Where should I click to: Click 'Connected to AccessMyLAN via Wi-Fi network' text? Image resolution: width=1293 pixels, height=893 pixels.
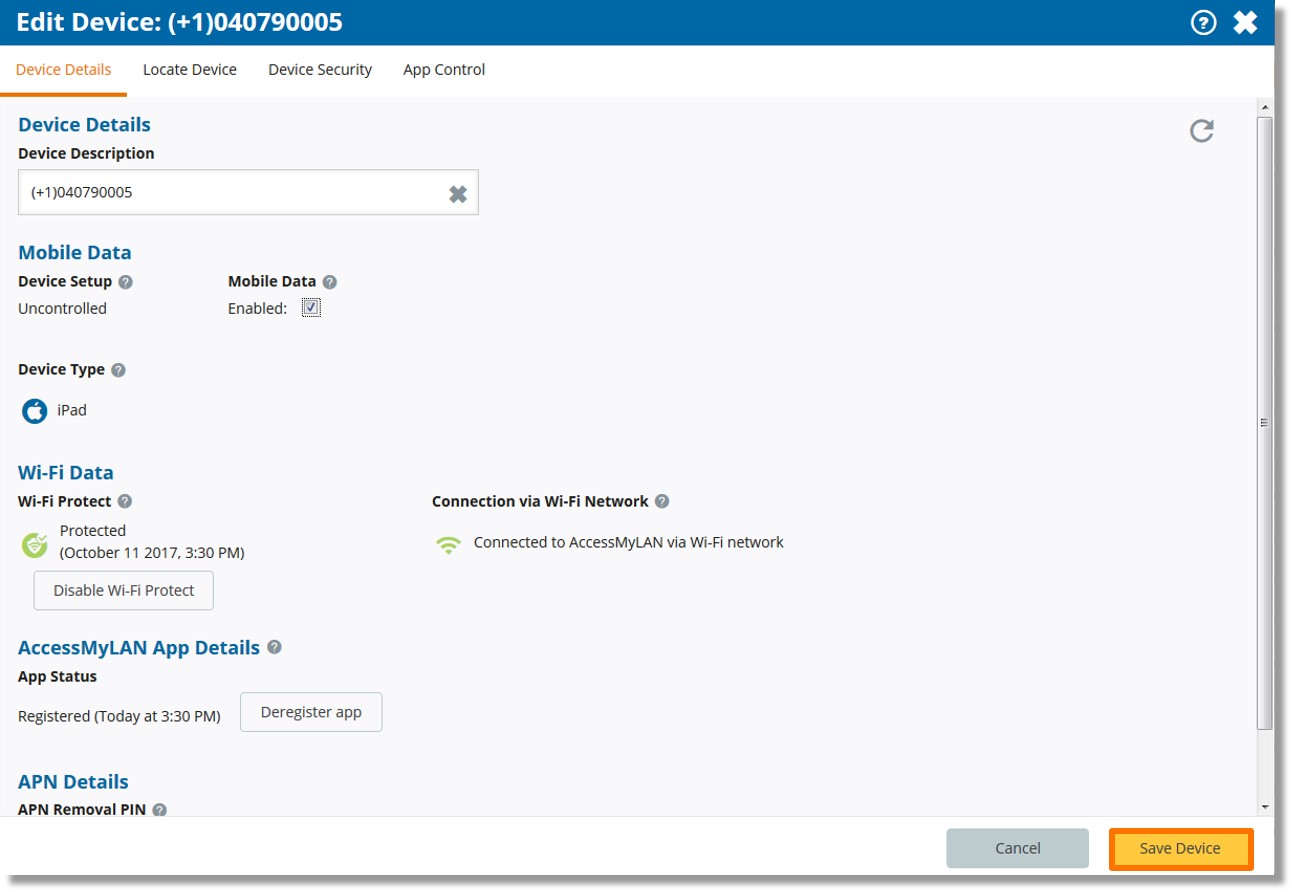629,542
